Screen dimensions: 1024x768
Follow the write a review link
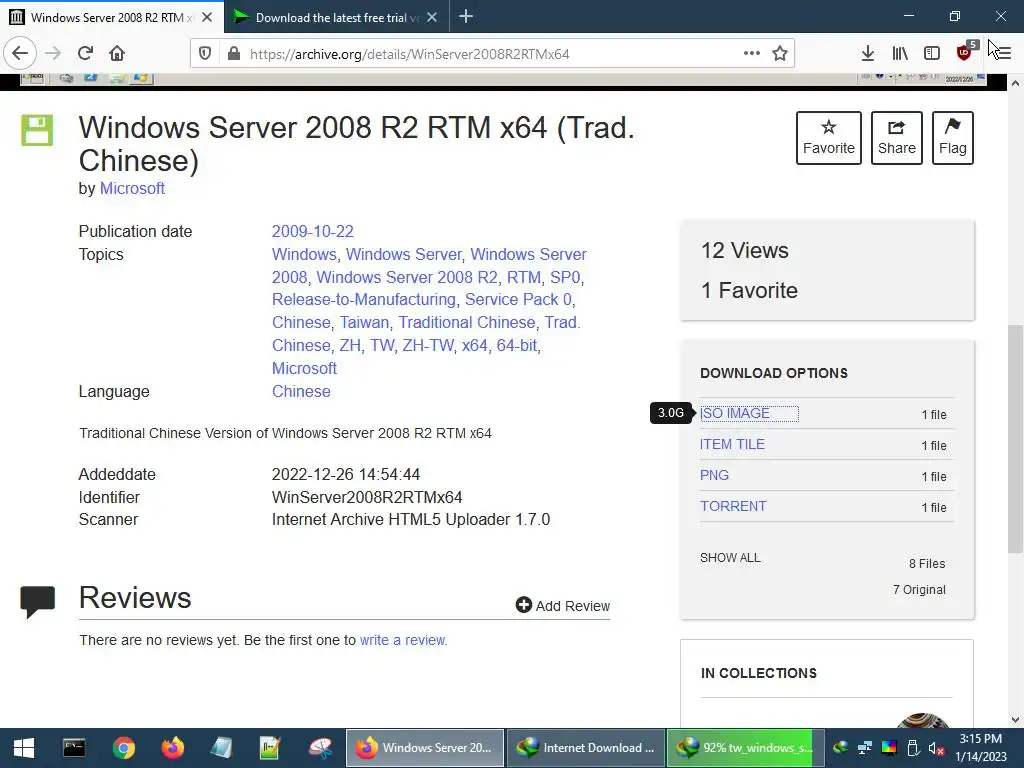(x=402, y=640)
